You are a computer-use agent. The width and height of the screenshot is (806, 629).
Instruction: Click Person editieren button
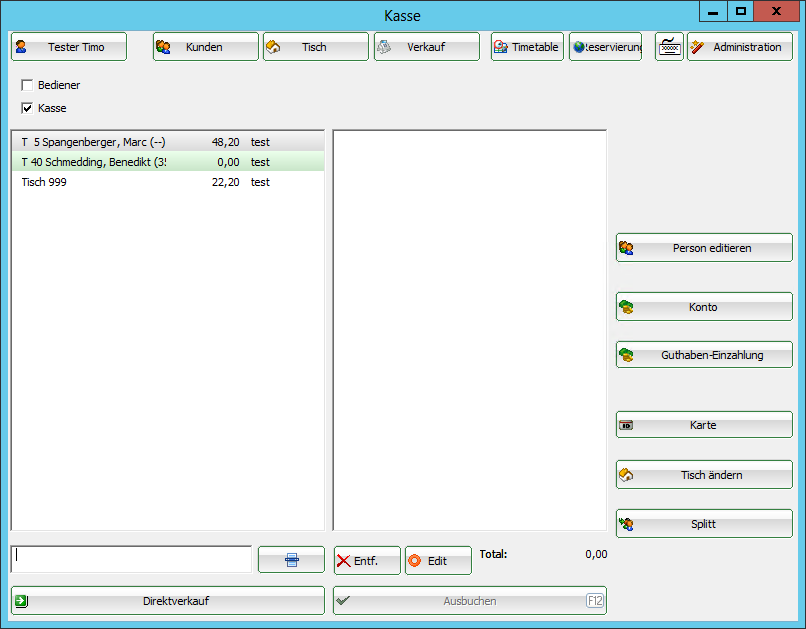(x=703, y=248)
